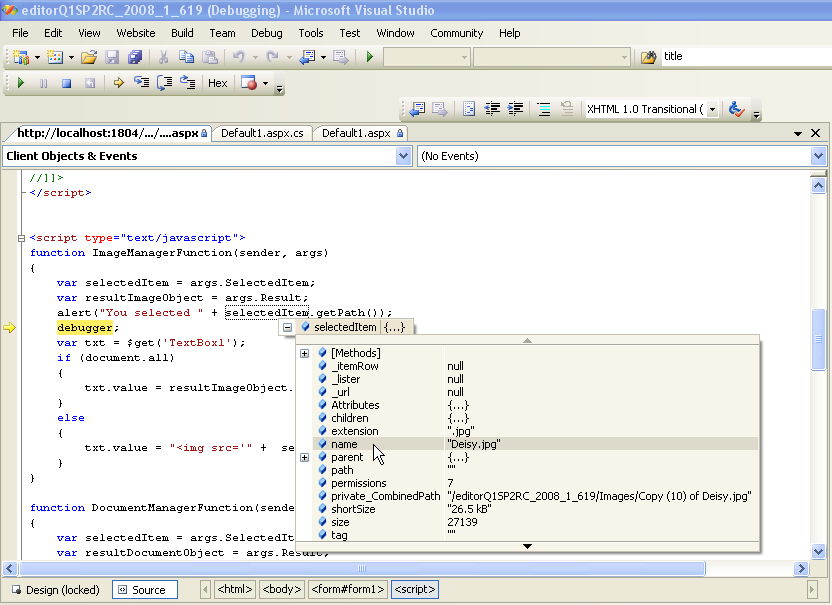Screen dimensions: 832x605
Task: Click the Check Accessibility icon
Action: pyautogui.click(x=736, y=110)
